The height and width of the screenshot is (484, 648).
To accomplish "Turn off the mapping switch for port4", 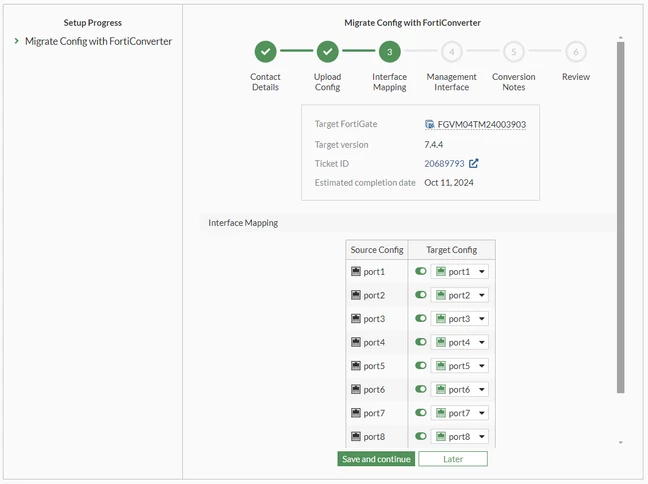I will (x=421, y=342).
